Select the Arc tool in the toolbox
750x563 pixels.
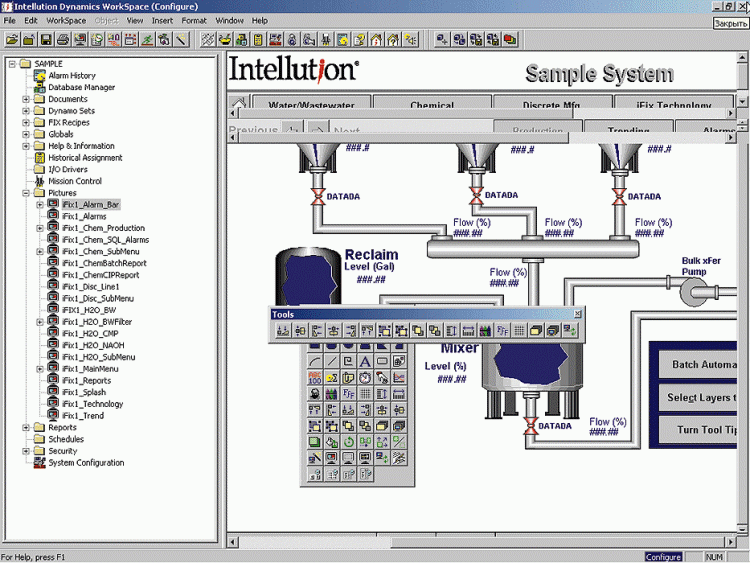coord(315,361)
